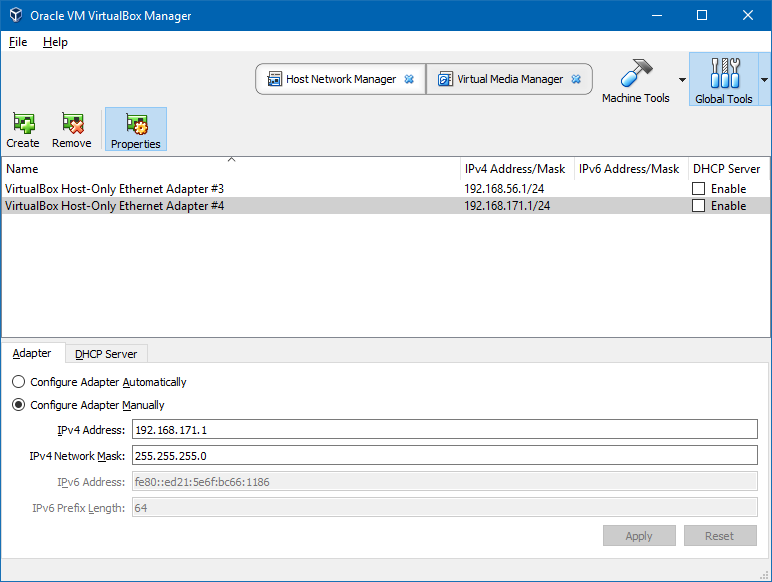This screenshot has width=772, height=582.
Task: Switch to the DHCP Server tab
Action: click(106, 354)
